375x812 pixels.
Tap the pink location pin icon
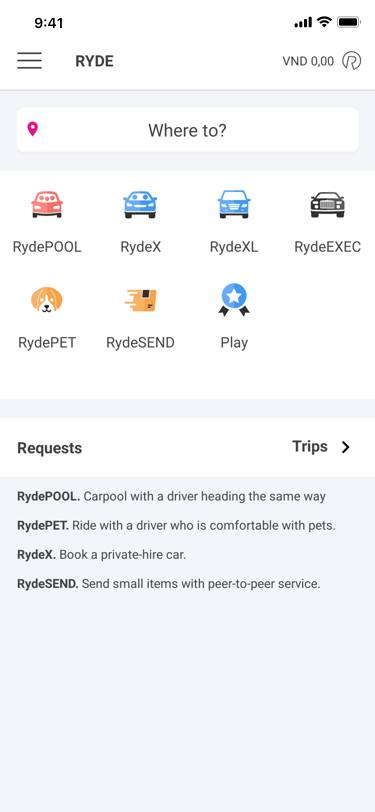[33, 129]
